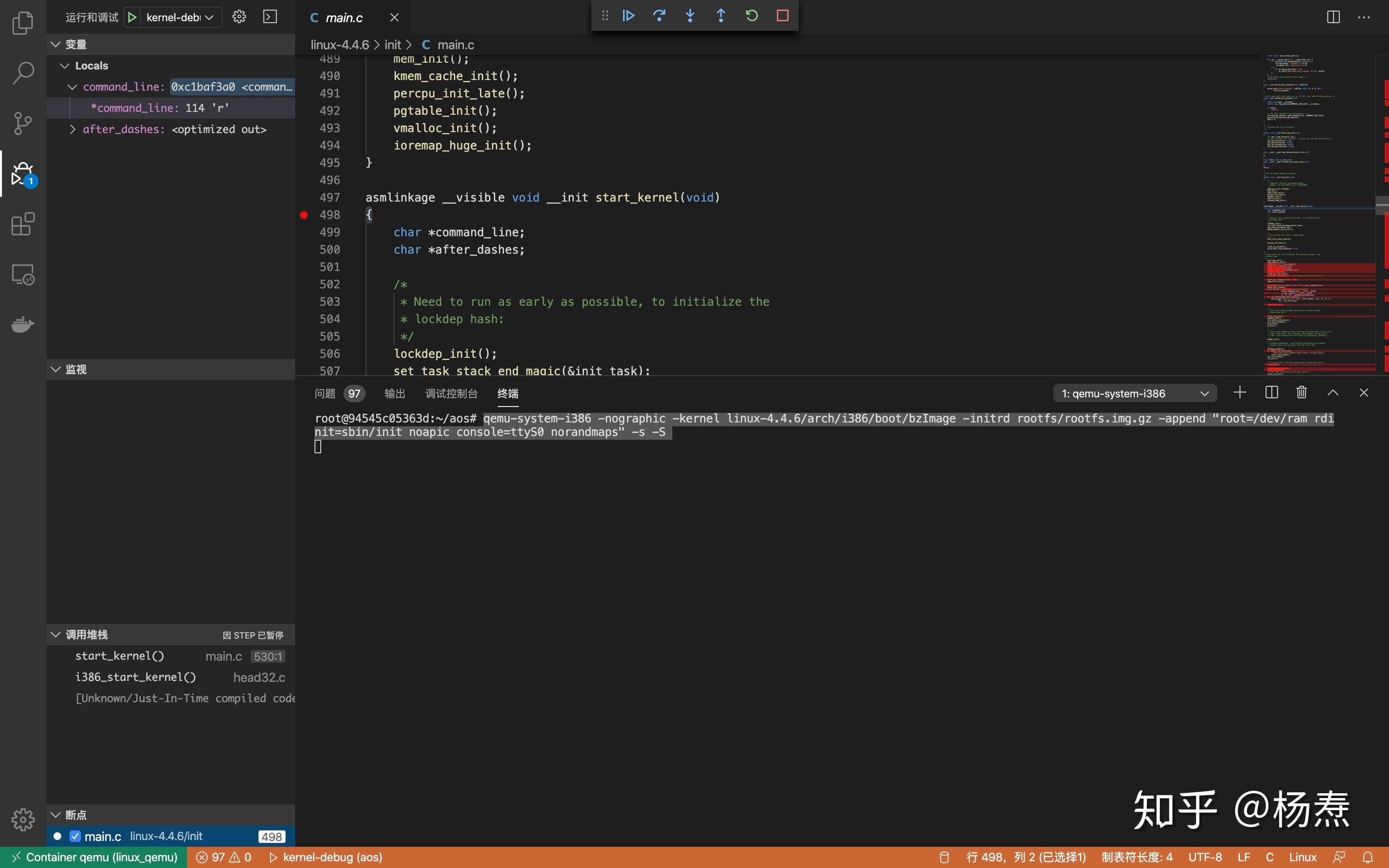Split the terminal panel
The width and height of the screenshot is (1389, 868).
pos(1271,393)
